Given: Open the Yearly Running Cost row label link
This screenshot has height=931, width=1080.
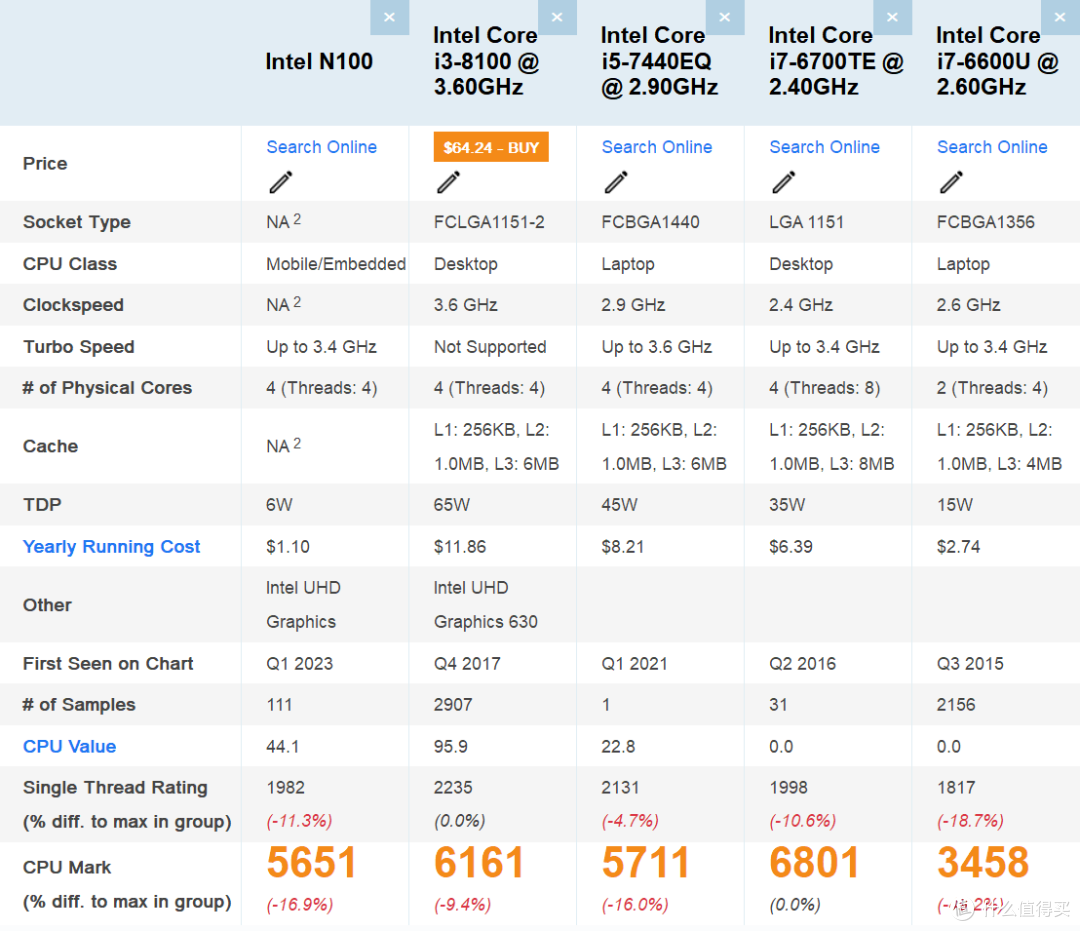Looking at the screenshot, I should [111, 546].
